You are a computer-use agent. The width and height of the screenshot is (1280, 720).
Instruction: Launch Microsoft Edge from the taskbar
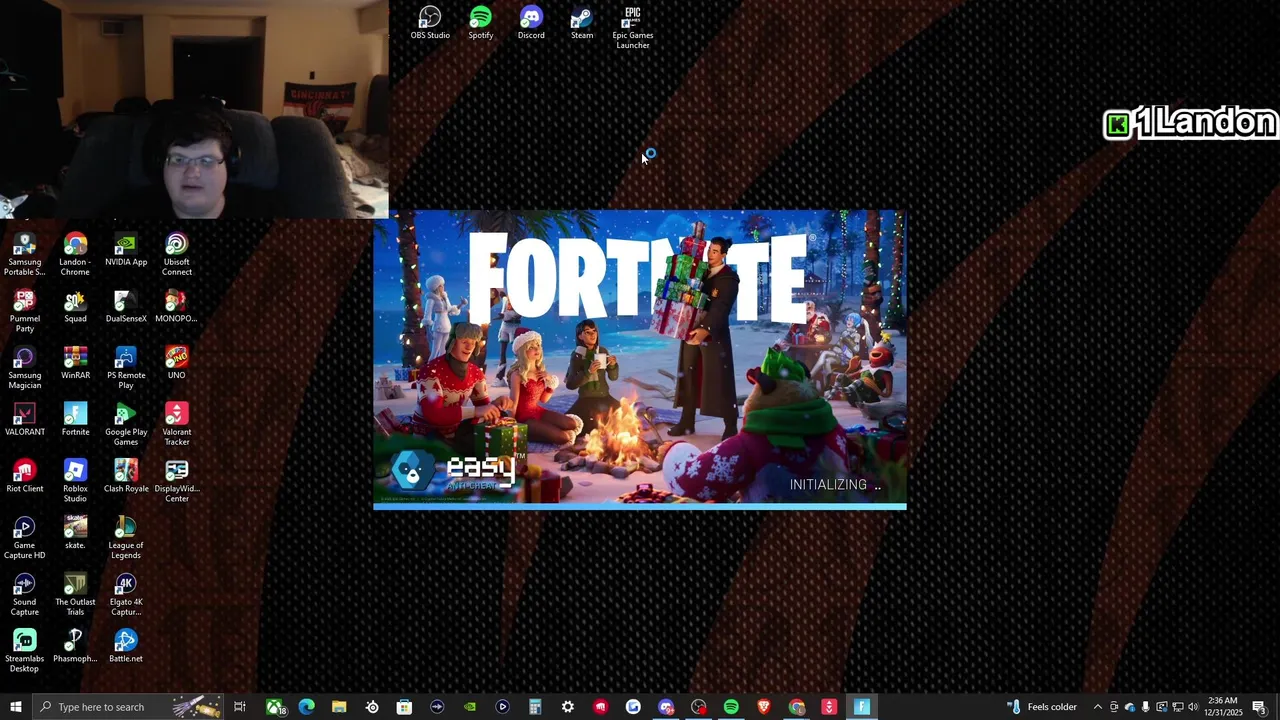tap(307, 707)
